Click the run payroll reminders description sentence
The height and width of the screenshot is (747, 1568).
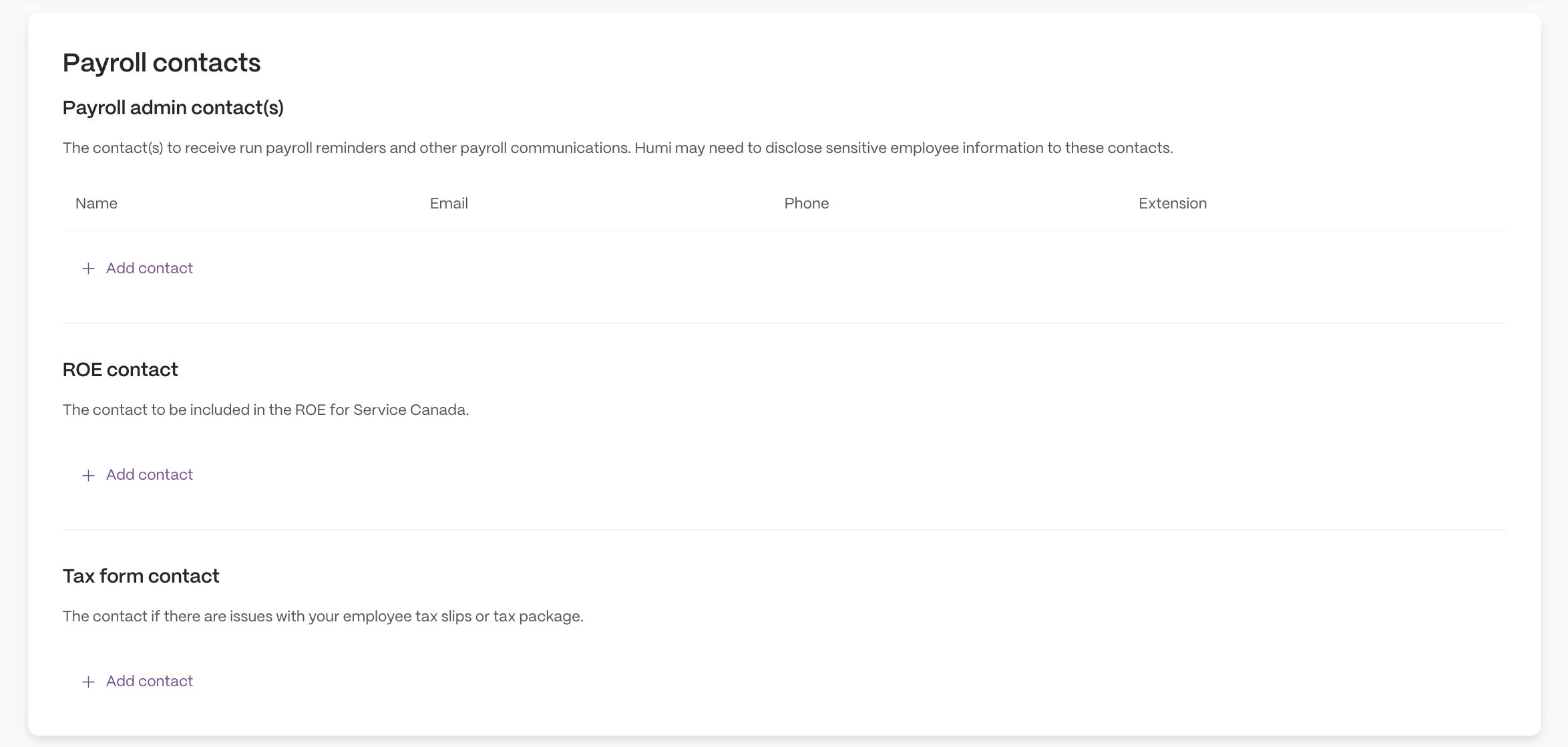pos(347,148)
